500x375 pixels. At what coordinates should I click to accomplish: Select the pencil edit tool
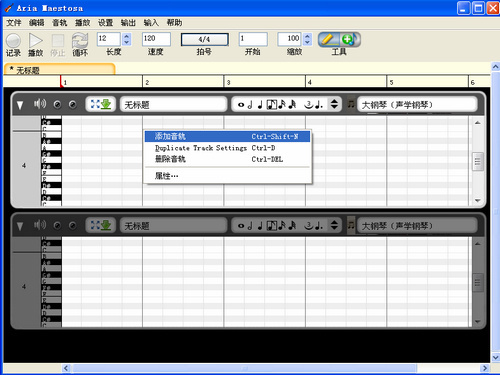pos(328,39)
